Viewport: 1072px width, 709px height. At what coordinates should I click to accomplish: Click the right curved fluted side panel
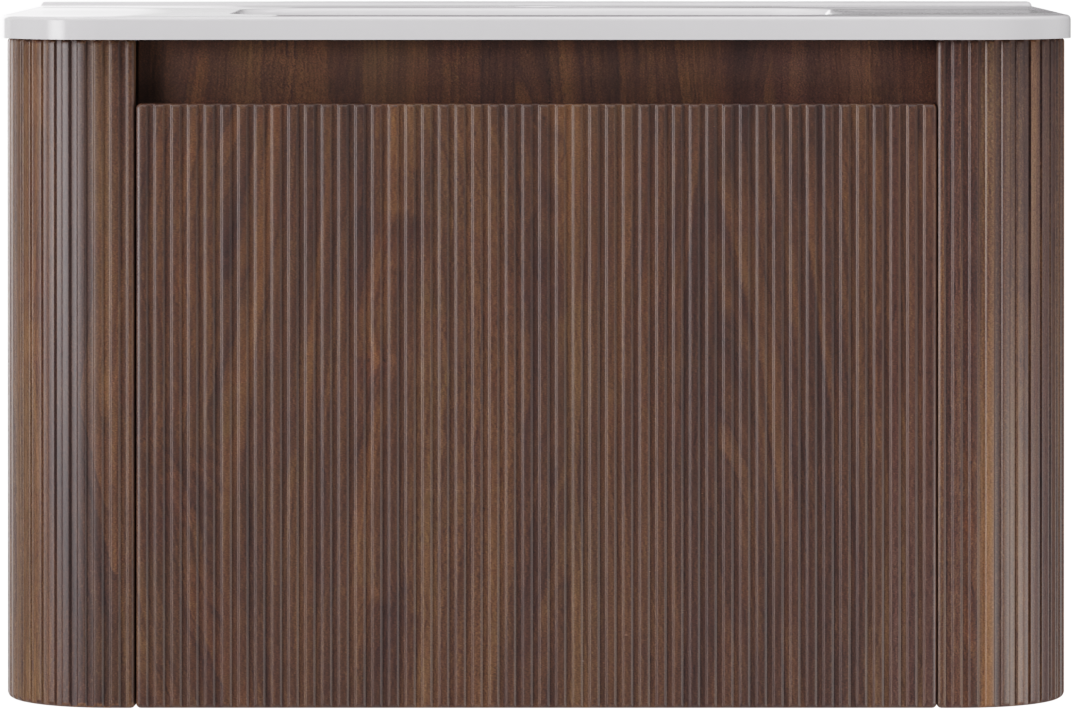tap(1001, 370)
